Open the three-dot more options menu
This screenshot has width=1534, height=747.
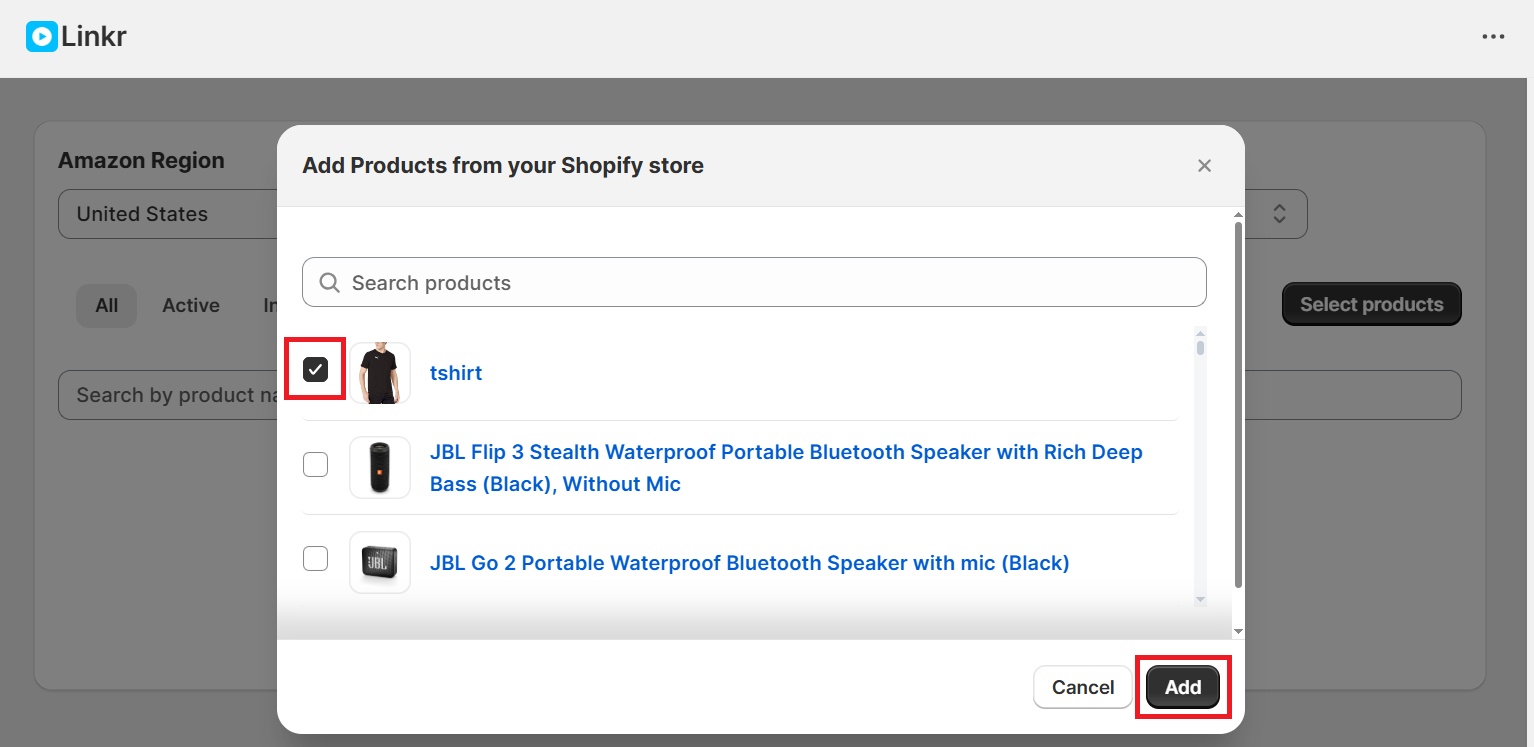pyautogui.click(x=1493, y=37)
